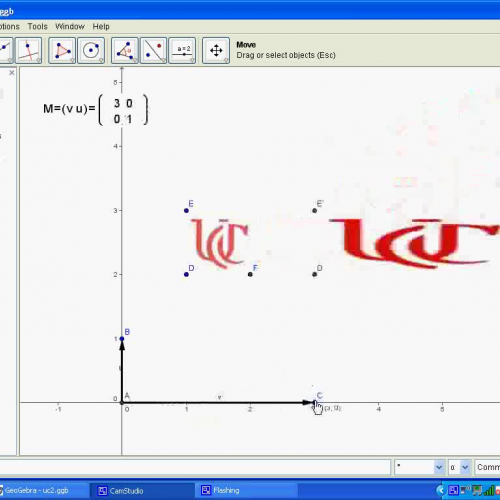Open the Slider tool submenu arrow
This screenshot has width=500, height=500.
tap(192, 60)
